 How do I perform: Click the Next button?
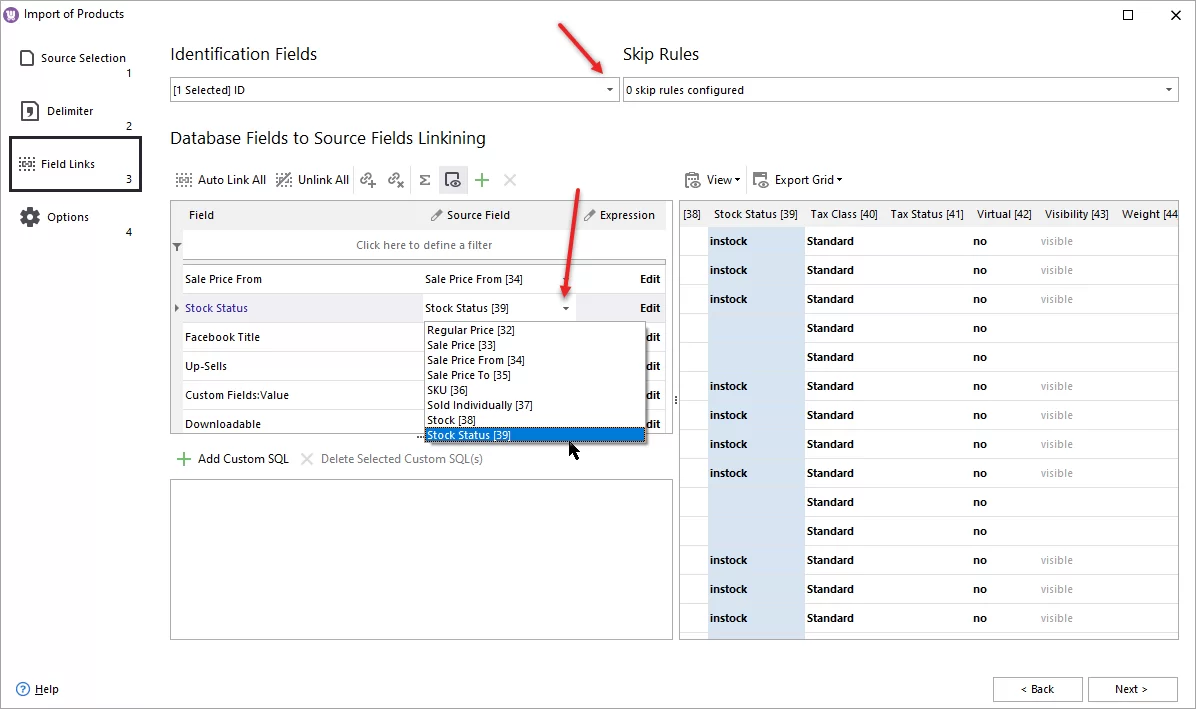click(1131, 689)
